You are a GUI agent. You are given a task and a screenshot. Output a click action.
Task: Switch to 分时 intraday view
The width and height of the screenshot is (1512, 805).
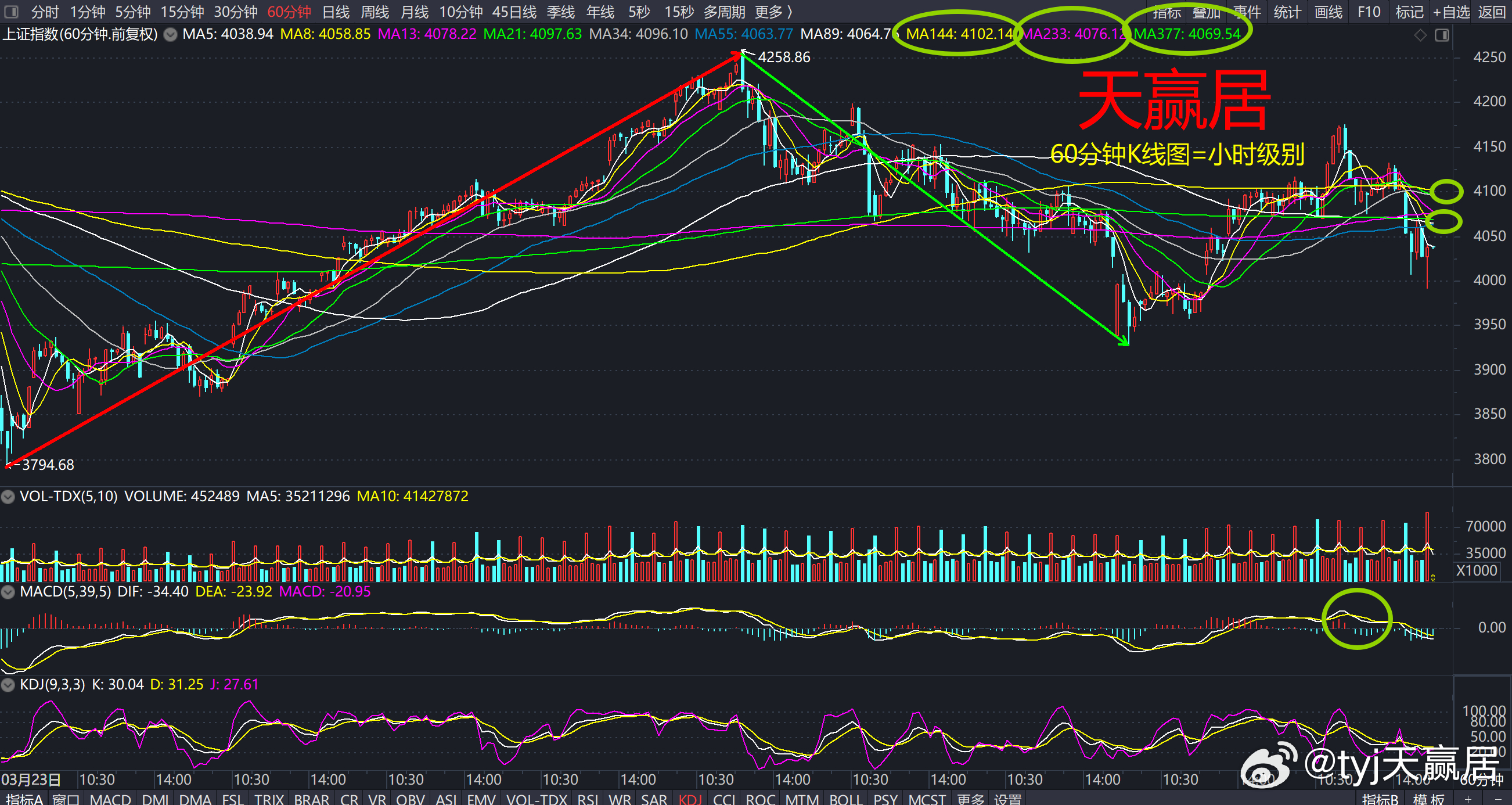45,12
